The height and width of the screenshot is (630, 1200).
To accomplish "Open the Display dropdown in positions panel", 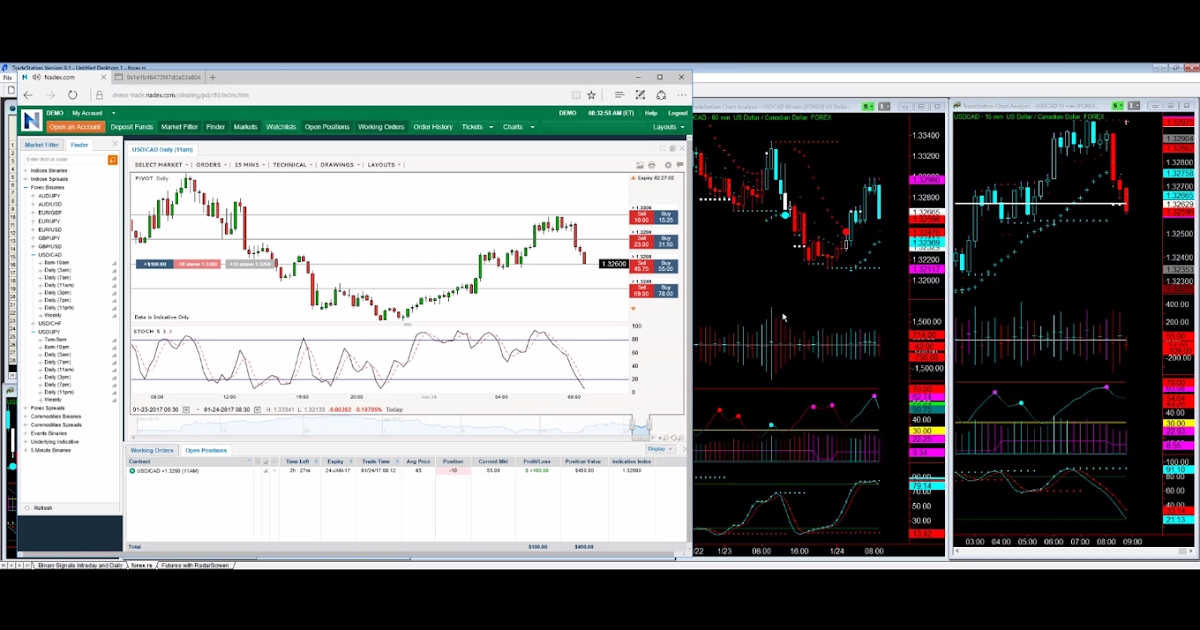I will (660, 449).
